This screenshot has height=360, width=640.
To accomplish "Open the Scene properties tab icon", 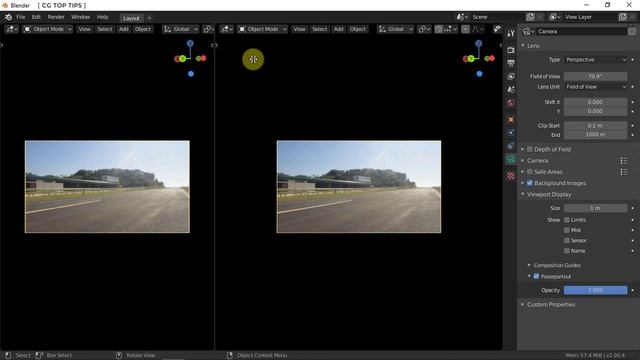I will click(511, 89).
